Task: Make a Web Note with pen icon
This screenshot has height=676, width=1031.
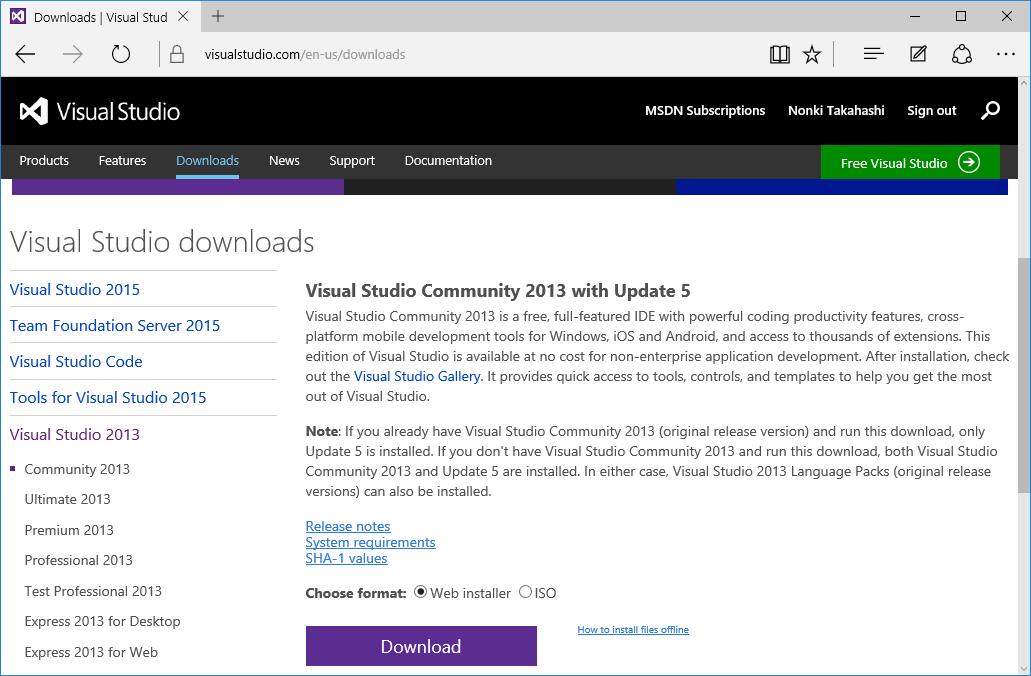Action: [x=918, y=54]
